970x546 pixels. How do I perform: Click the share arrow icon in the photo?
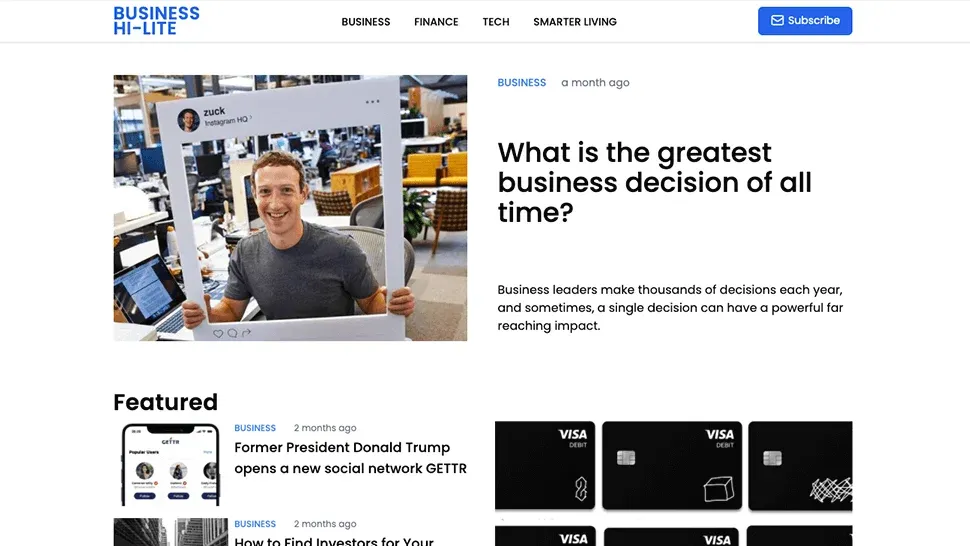coord(246,333)
